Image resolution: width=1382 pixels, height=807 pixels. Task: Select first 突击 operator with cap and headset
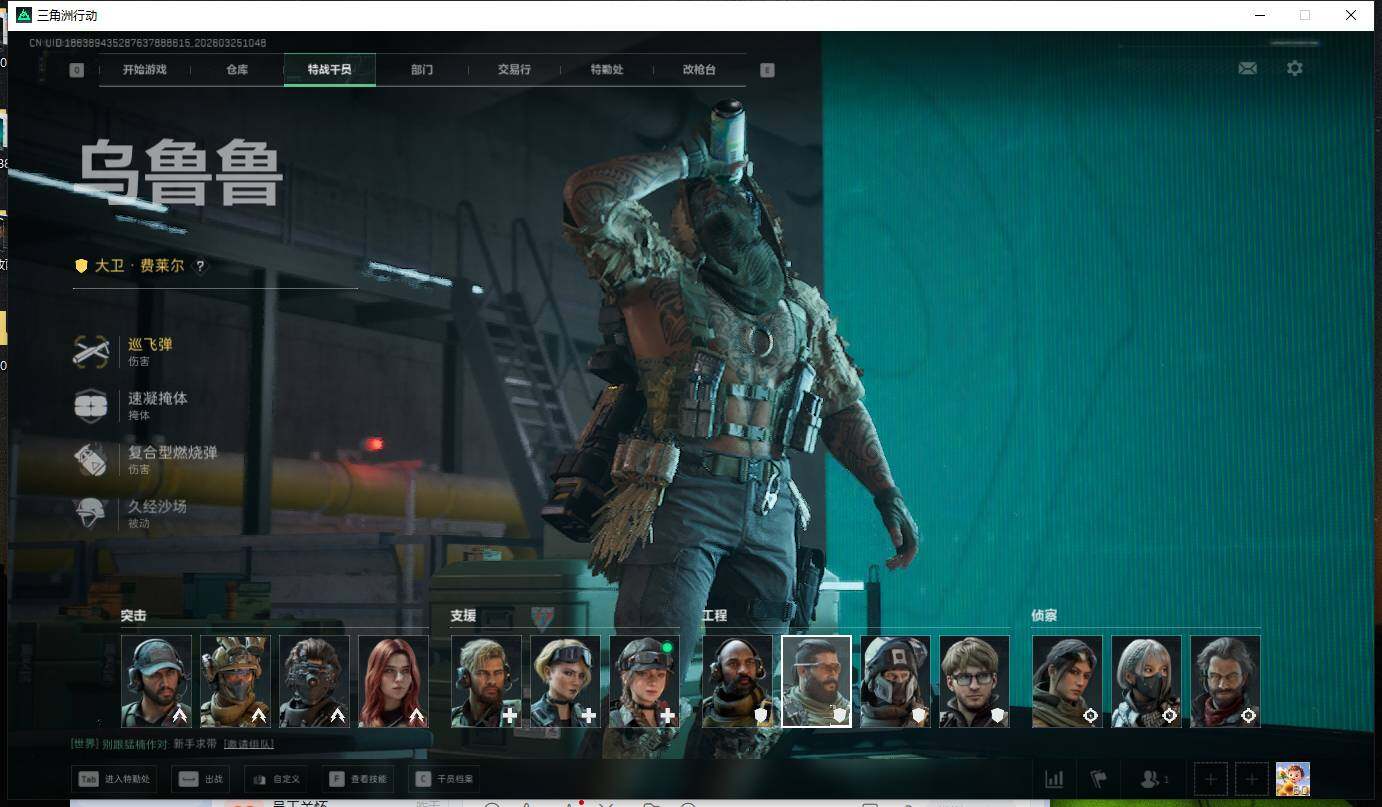156,681
